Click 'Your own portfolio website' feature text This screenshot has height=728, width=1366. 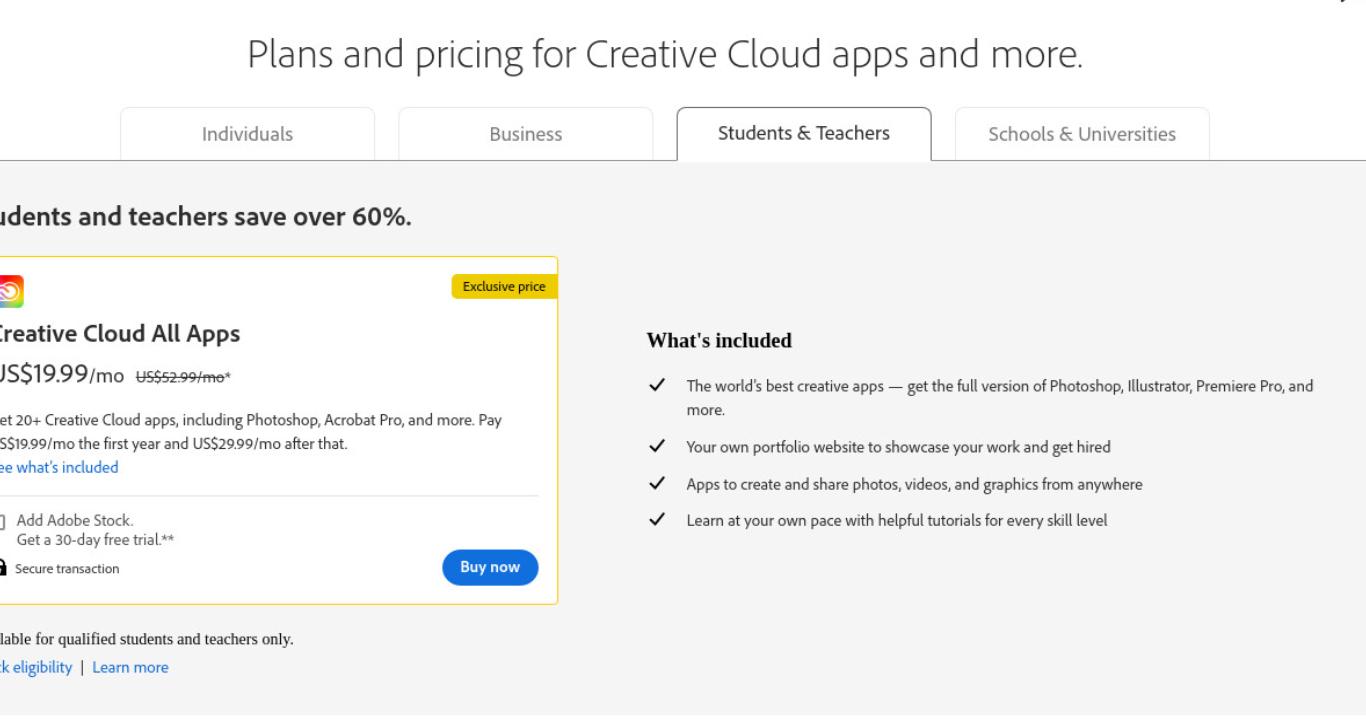click(x=898, y=447)
